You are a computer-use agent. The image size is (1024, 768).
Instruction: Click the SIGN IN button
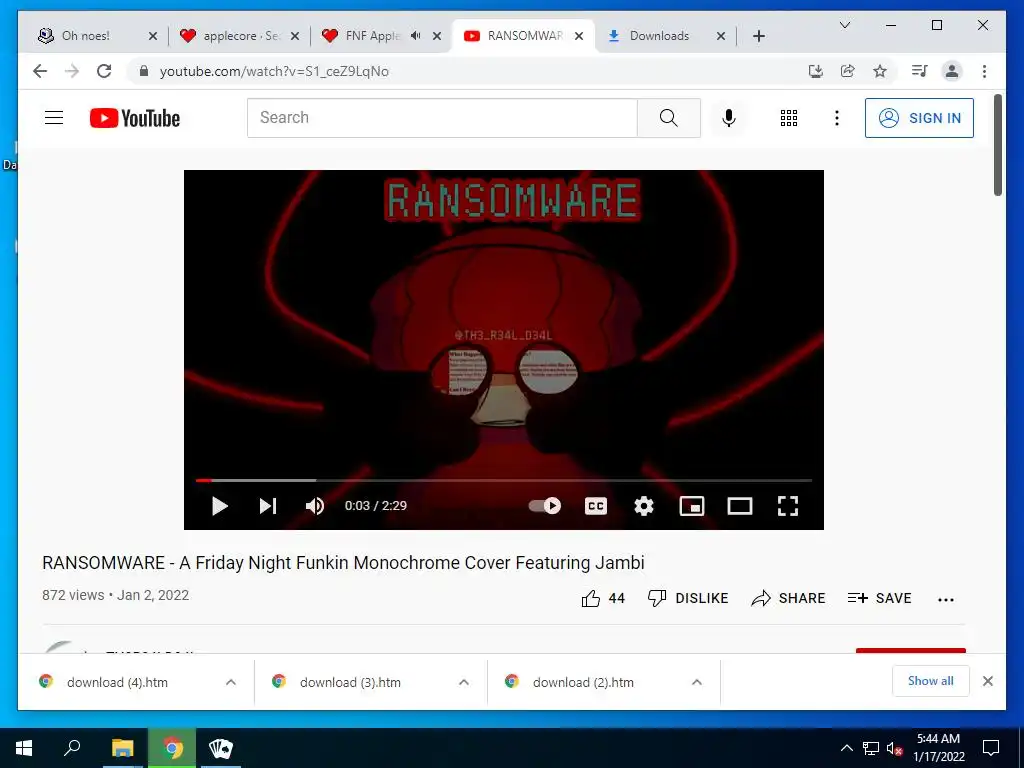point(919,118)
